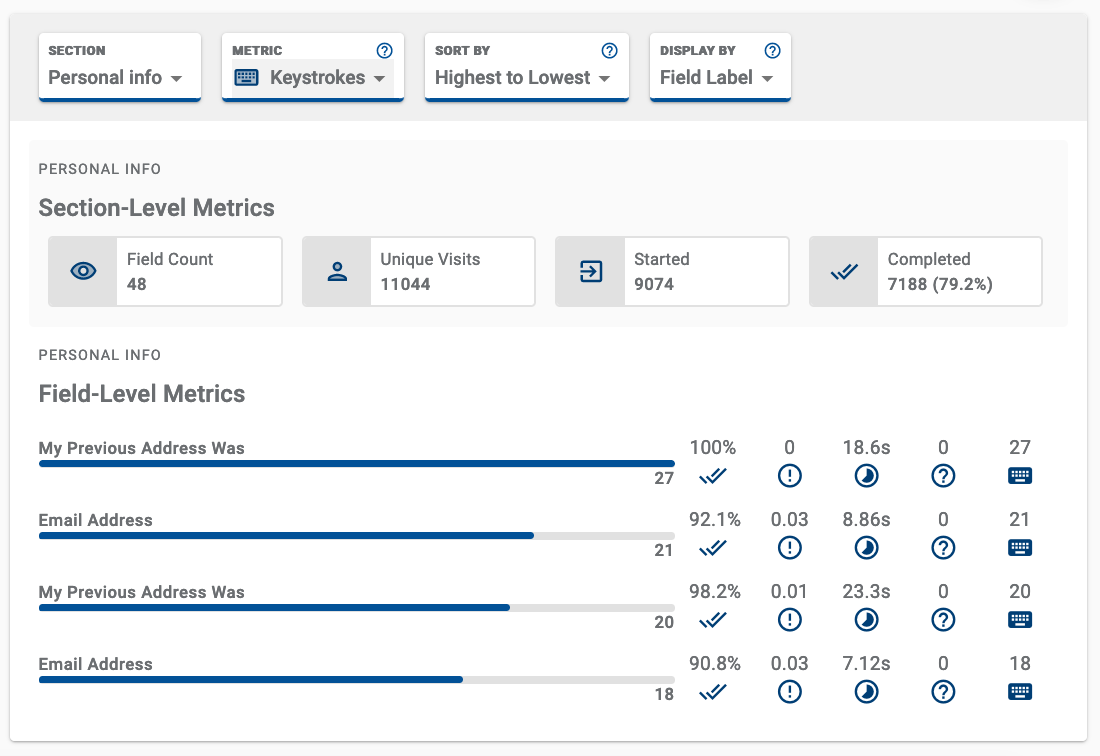1100x756 pixels.
Task: Open the Display By help question mark
Action: pyautogui.click(x=772, y=50)
